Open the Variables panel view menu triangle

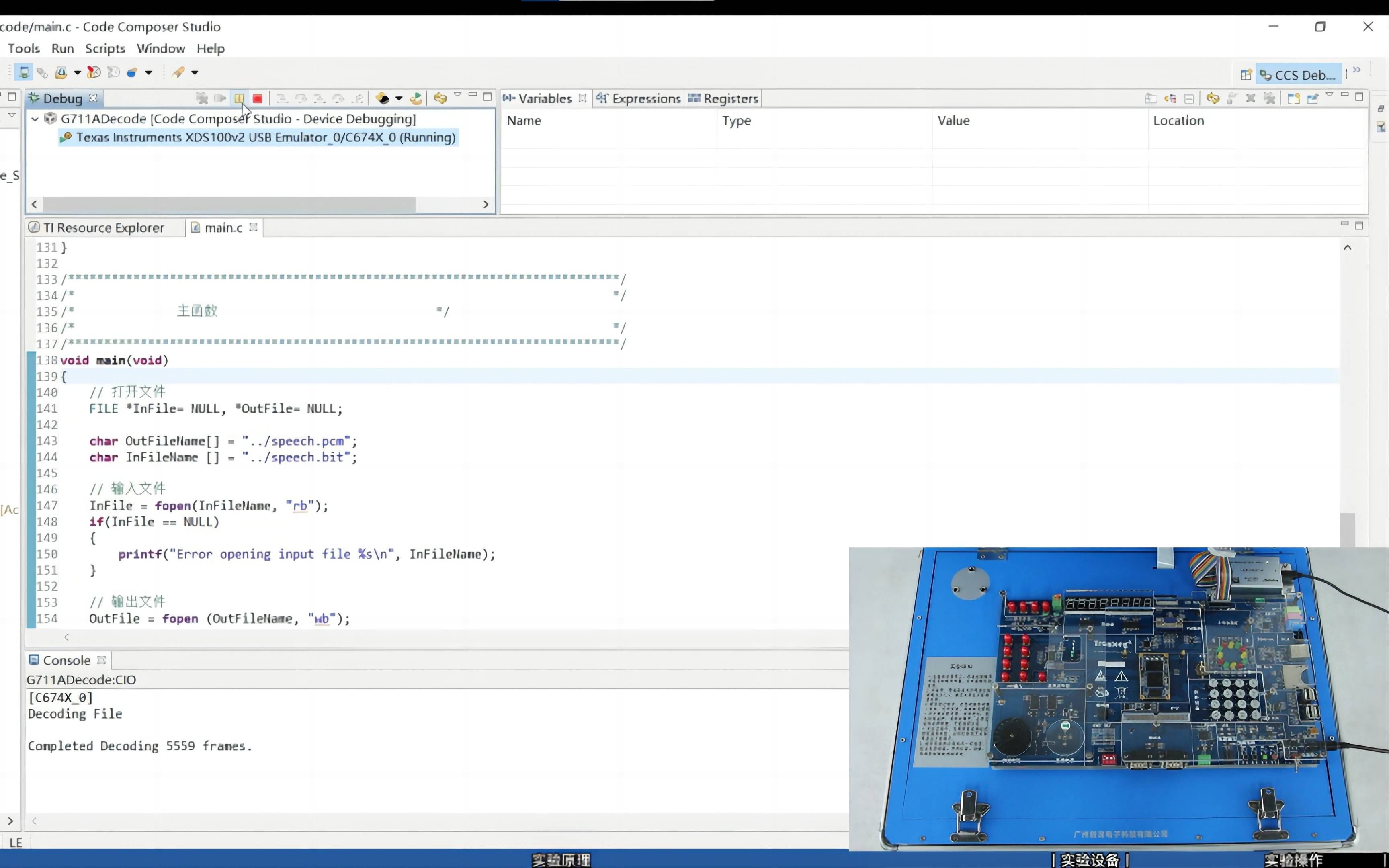pos(1329,95)
